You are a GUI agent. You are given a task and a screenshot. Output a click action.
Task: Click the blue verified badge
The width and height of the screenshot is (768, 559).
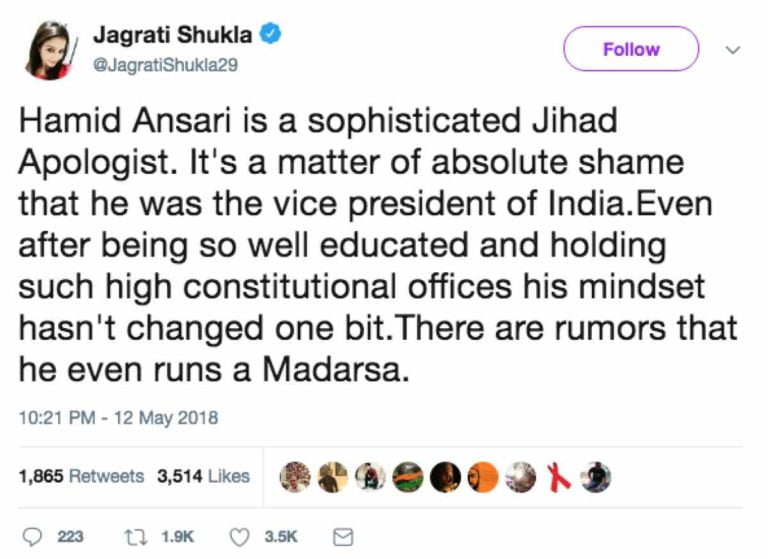[x=270, y=35]
